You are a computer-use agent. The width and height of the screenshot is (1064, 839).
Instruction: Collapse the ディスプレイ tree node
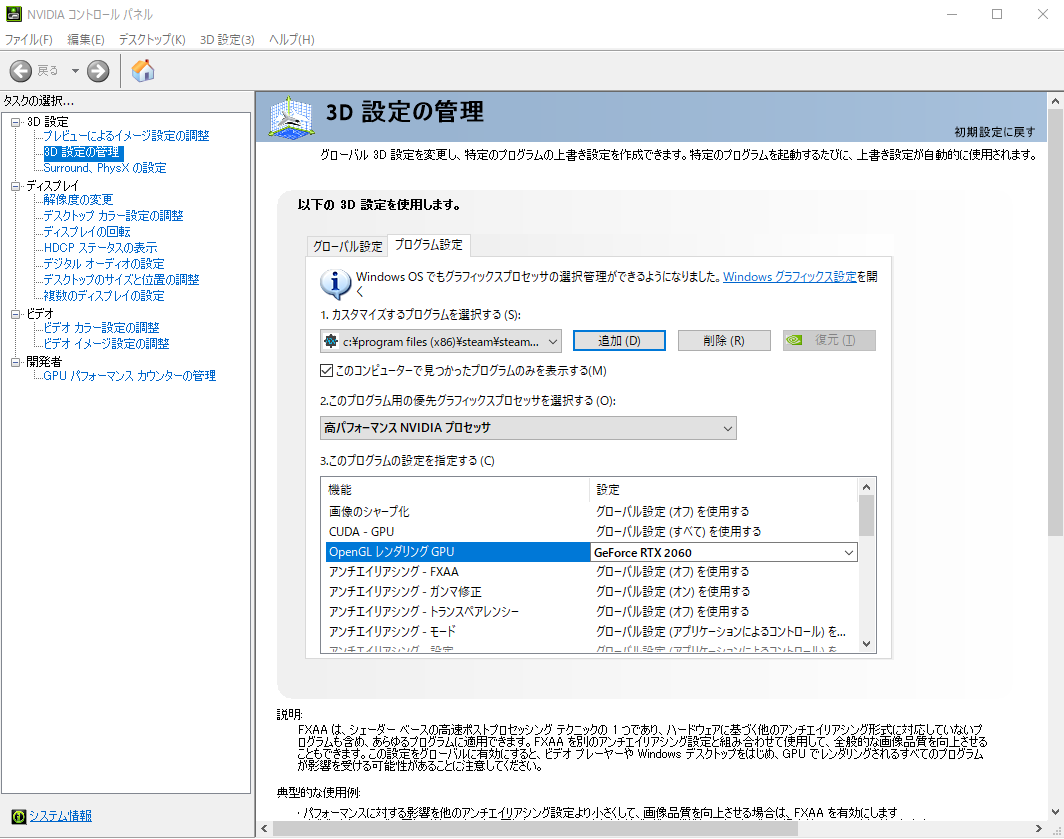click(16, 186)
